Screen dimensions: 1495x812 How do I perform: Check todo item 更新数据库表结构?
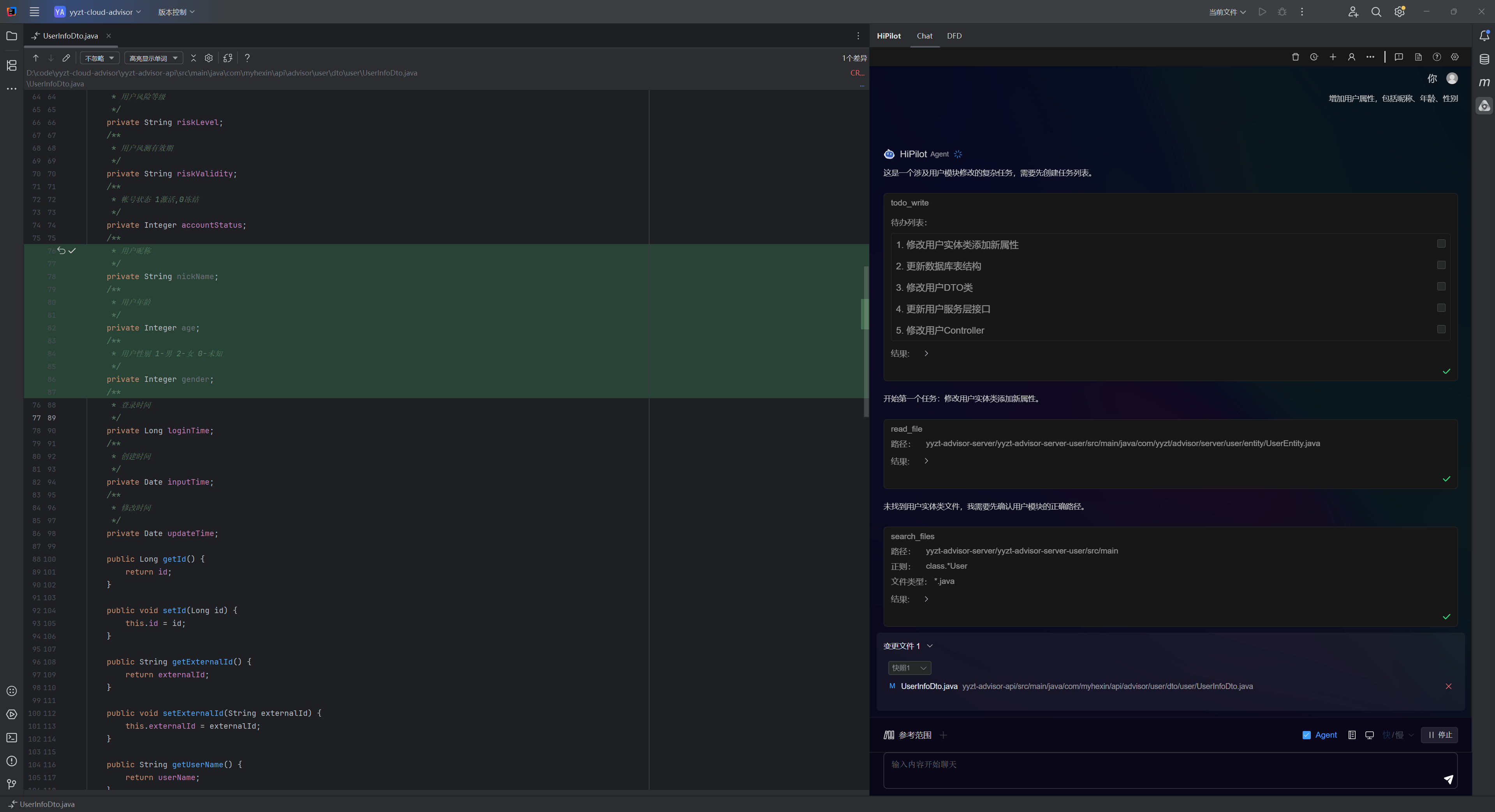(1441, 265)
